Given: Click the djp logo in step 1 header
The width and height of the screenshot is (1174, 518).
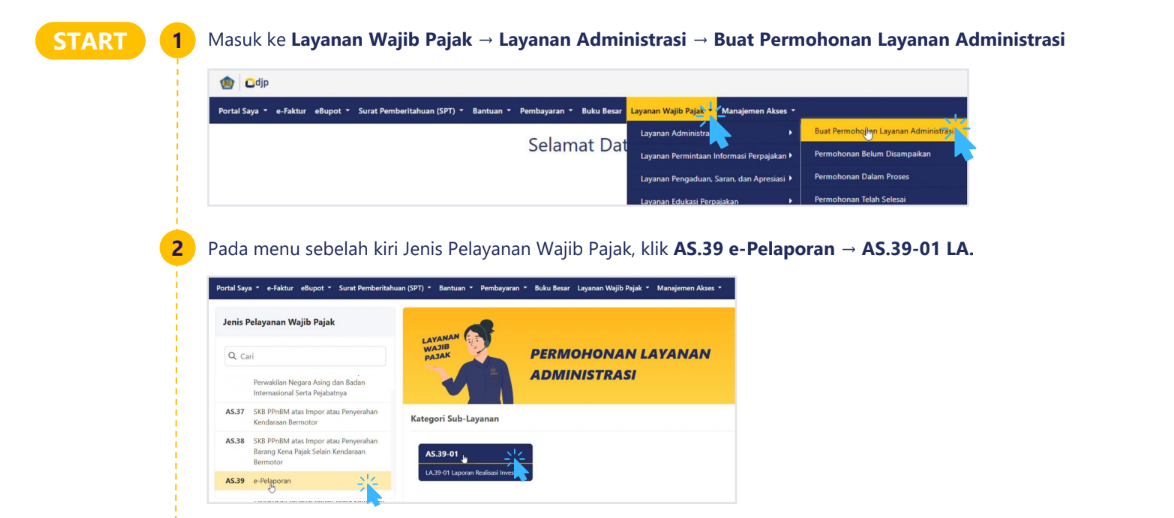Looking at the screenshot, I should point(256,83).
